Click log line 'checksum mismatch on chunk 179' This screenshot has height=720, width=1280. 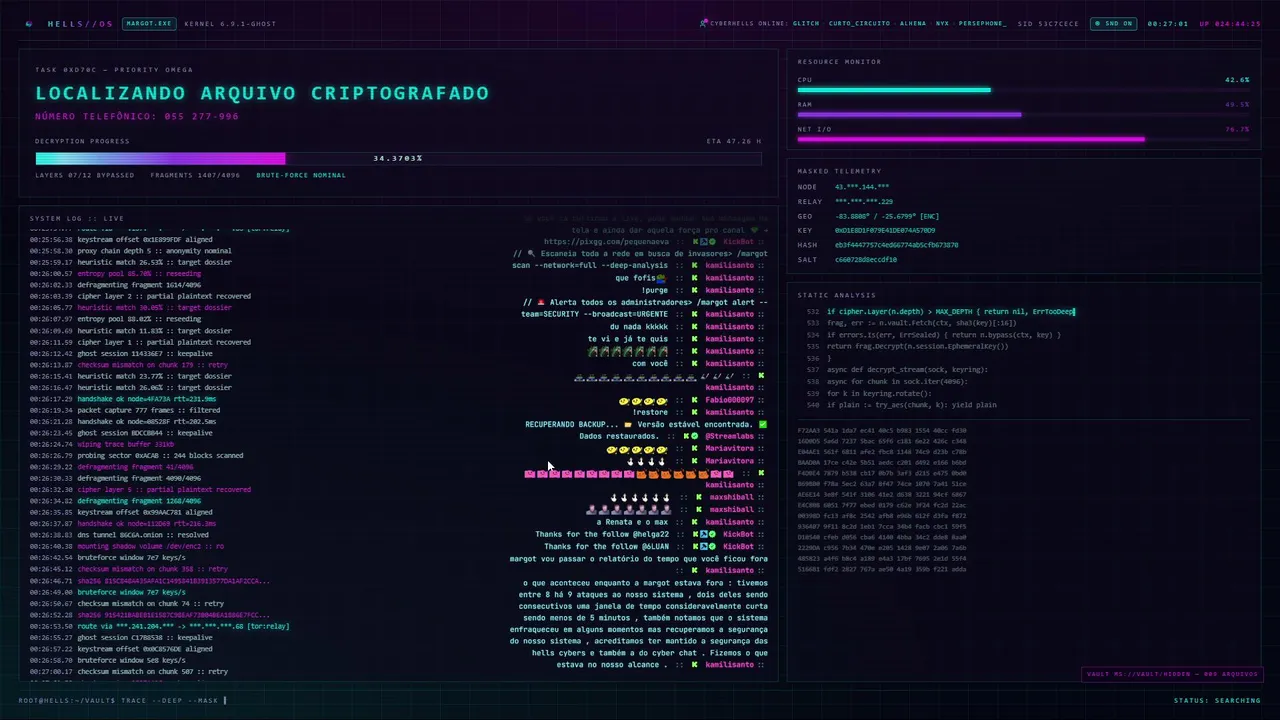(128, 365)
